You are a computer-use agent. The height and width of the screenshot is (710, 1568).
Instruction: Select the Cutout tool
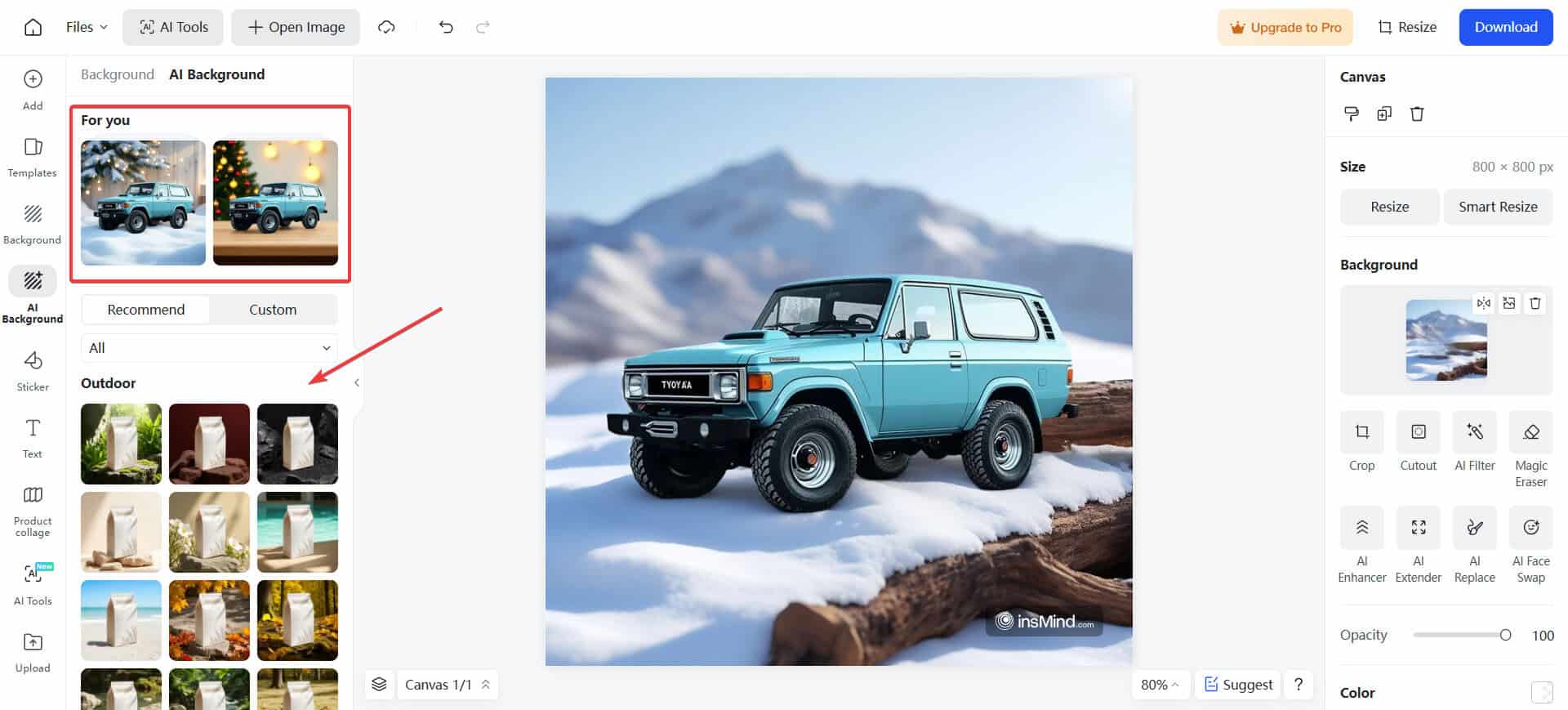[1418, 432]
